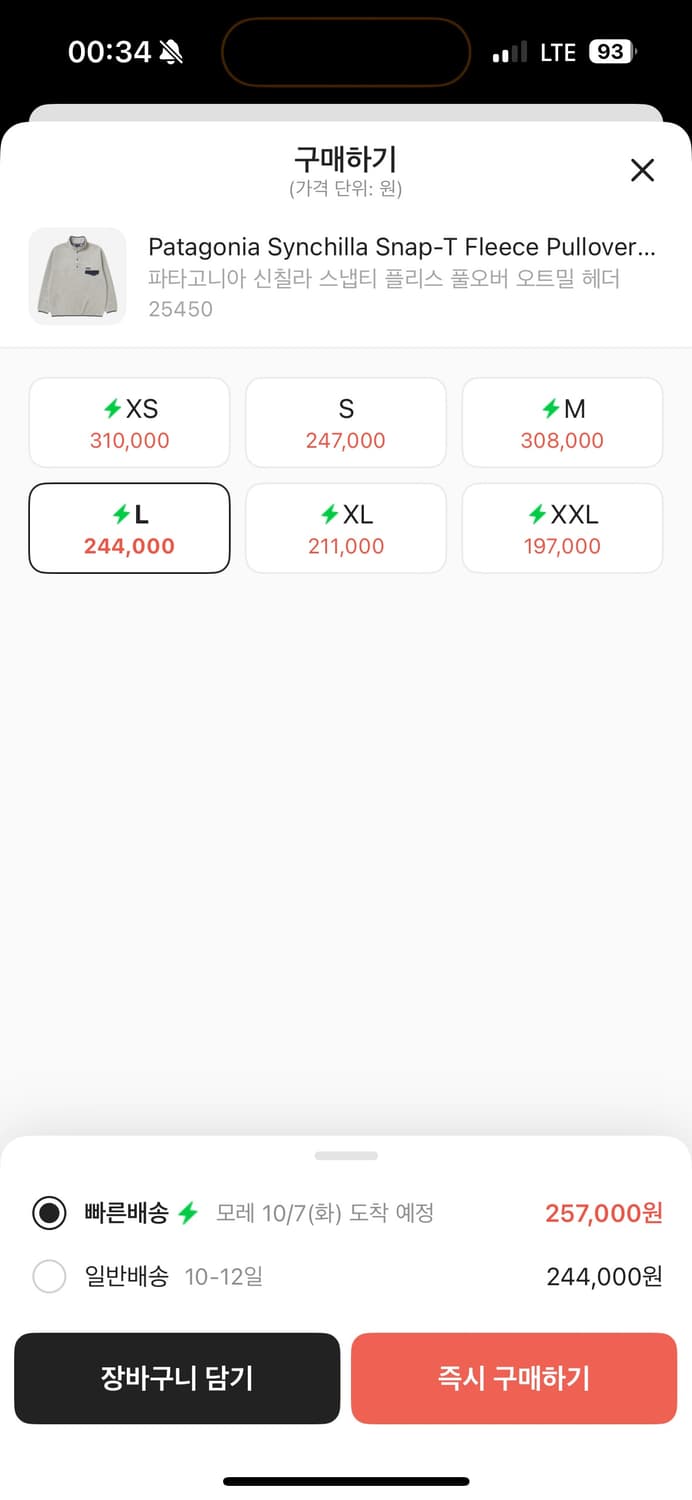Tap the green lightning icon beside 빠른배송

188,1214
